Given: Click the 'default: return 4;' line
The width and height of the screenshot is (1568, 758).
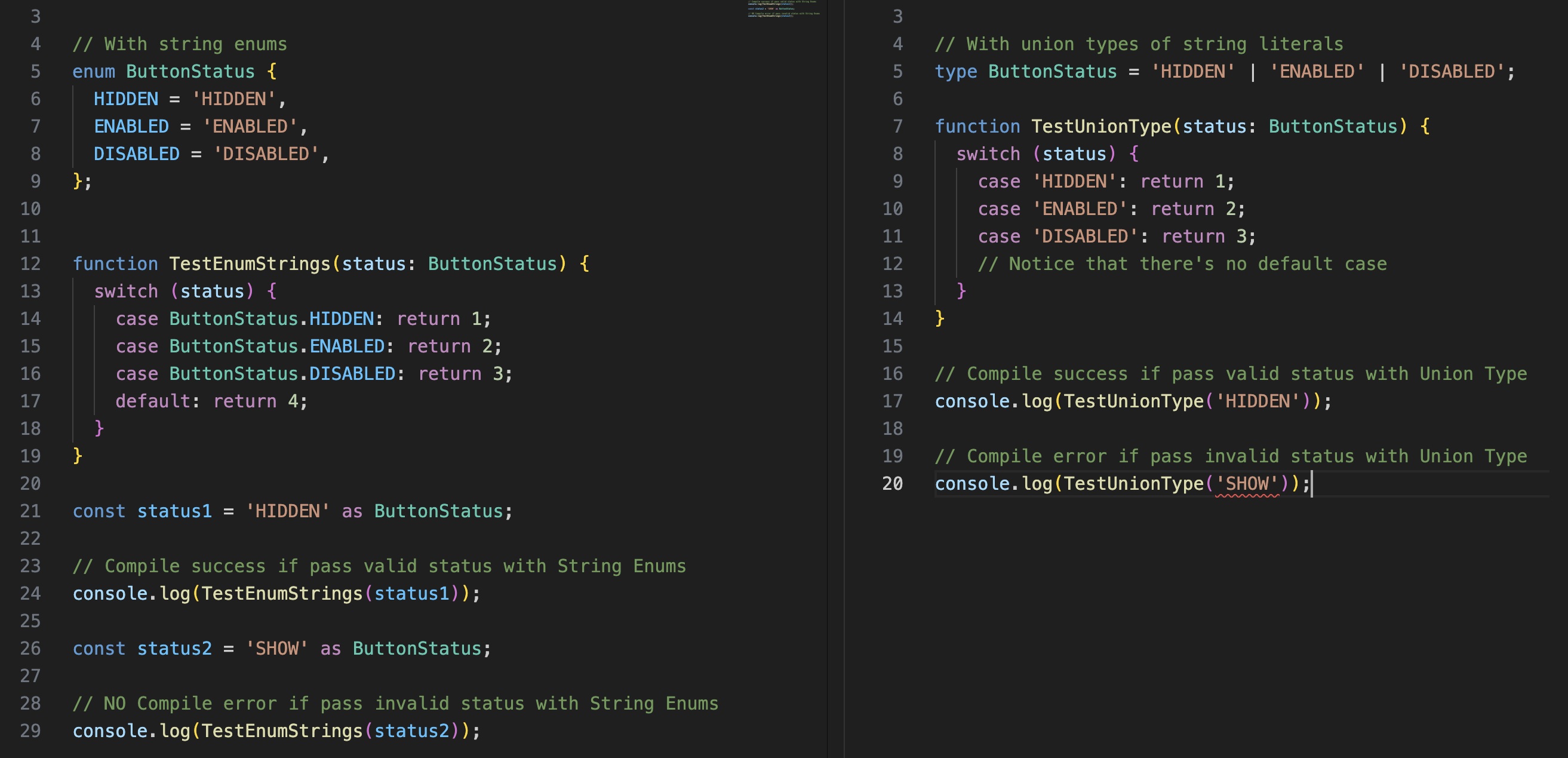Looking at the screenshot, I should (212, 401).
